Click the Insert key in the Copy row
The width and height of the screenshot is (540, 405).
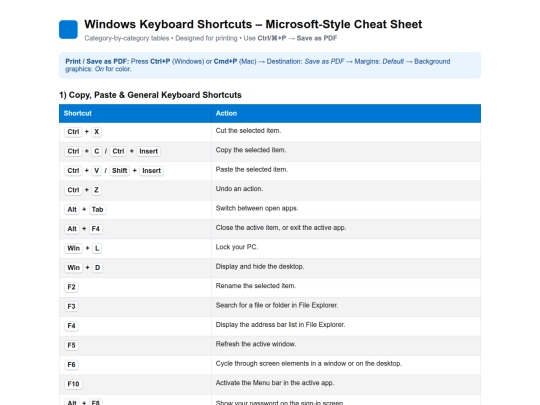[148, 151]
